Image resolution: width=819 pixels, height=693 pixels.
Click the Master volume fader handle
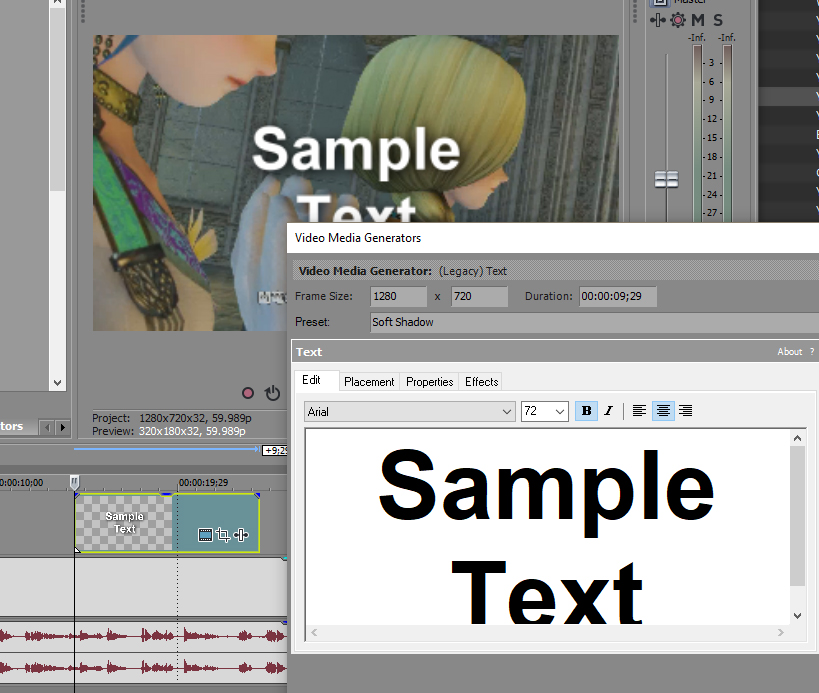(666, 179)
